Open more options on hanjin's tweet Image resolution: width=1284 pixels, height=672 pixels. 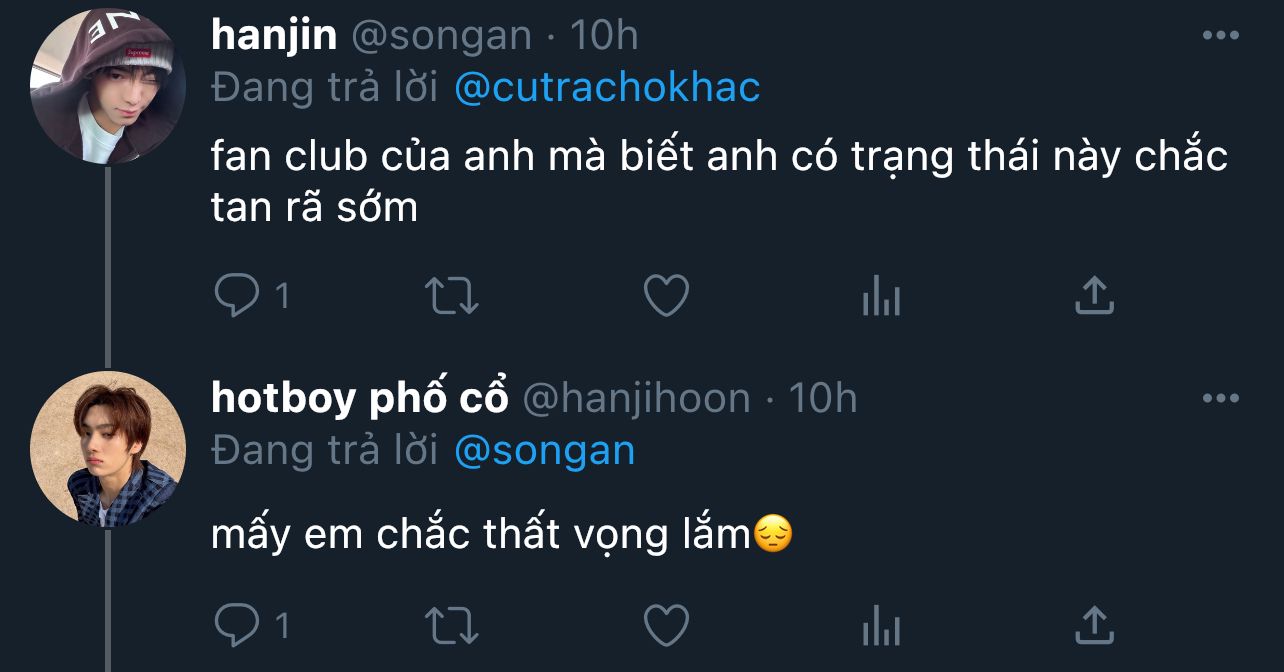coord(1220,36)
